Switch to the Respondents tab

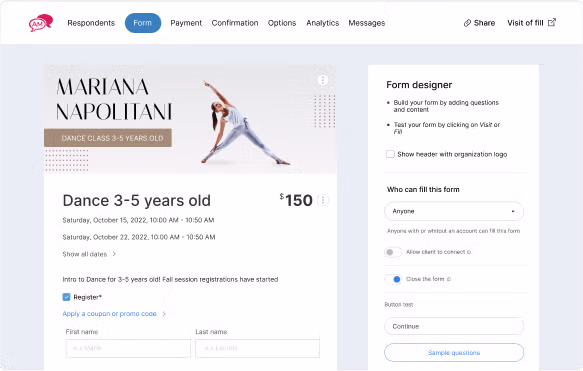tap(91, 23)
